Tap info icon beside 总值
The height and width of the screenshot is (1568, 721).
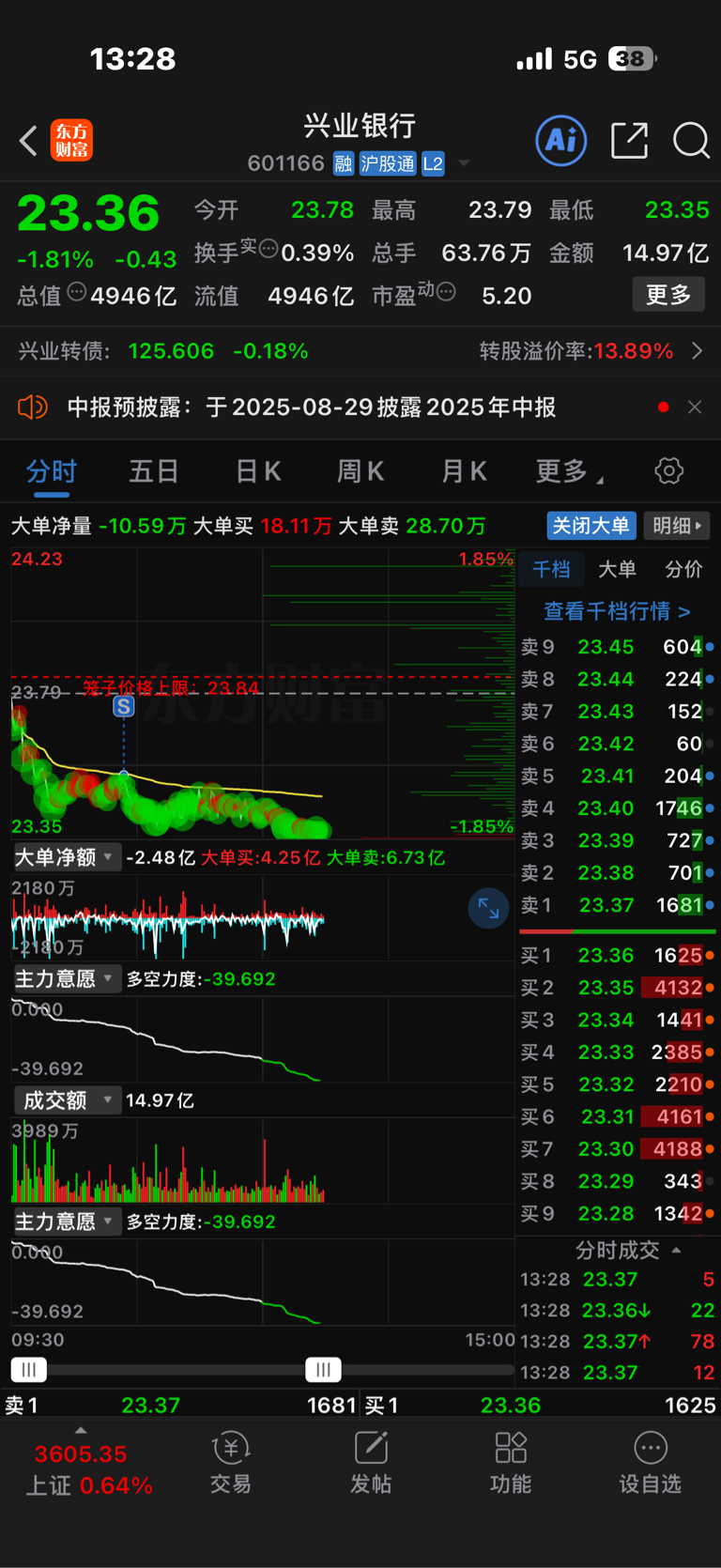(77, 292)
